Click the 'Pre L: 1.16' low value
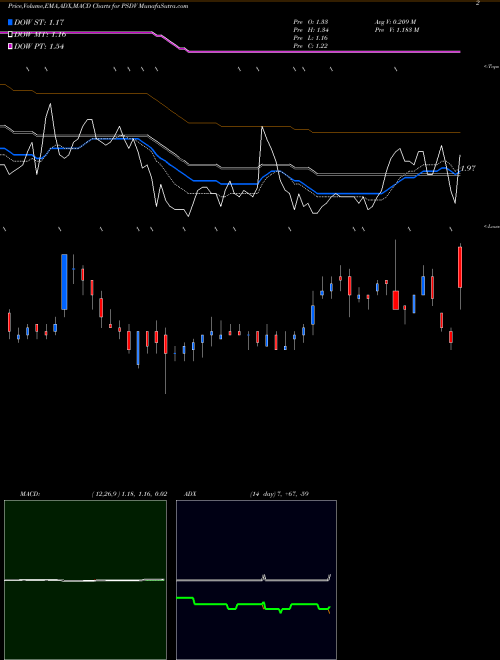 [x=311, y=38]
